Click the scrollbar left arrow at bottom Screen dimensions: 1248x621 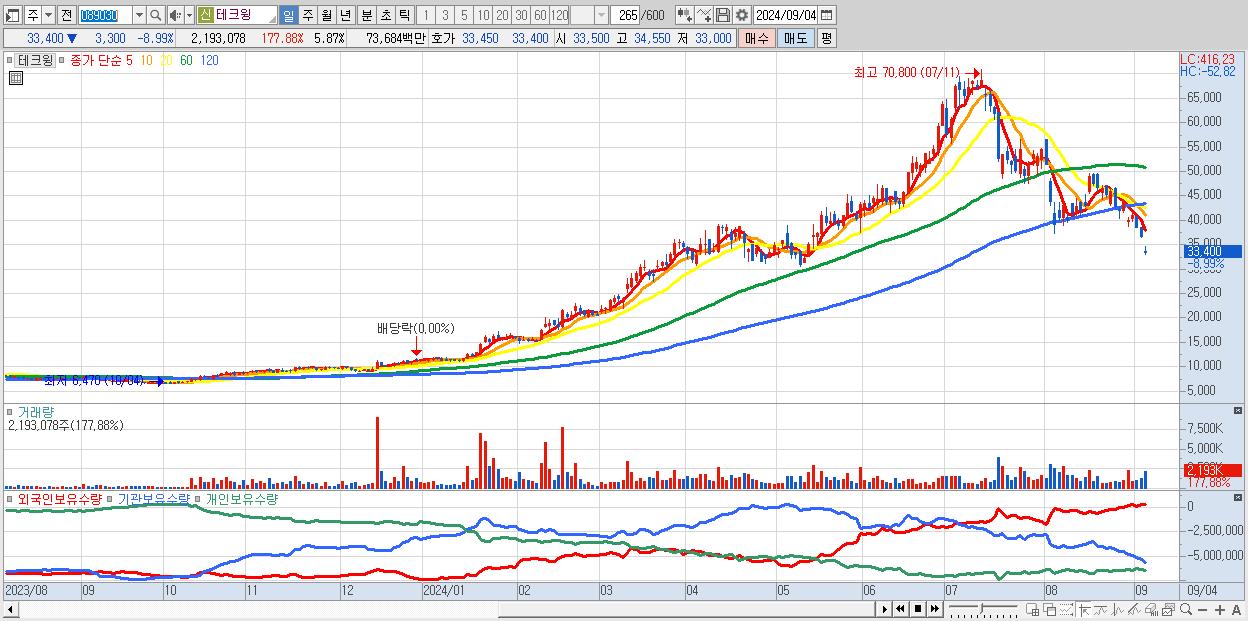[11, 609]
